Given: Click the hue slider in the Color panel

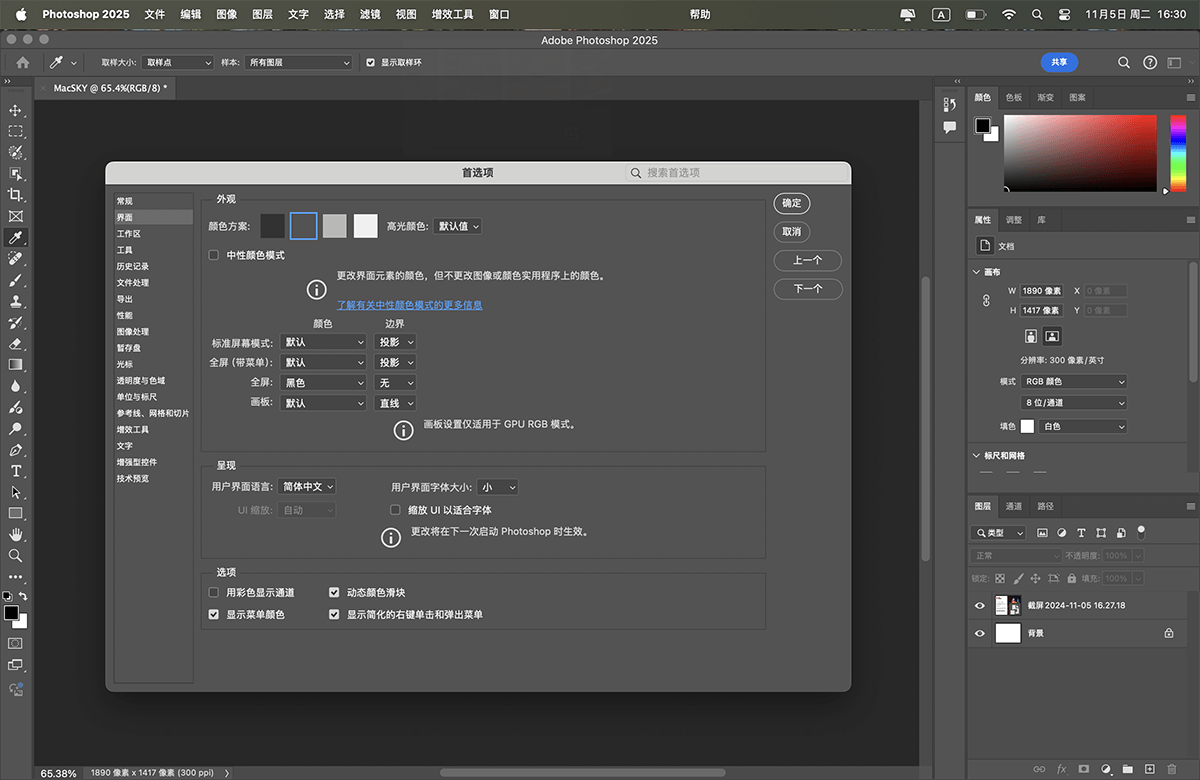Looking at the screenshot, I should tap(1178, 153).
